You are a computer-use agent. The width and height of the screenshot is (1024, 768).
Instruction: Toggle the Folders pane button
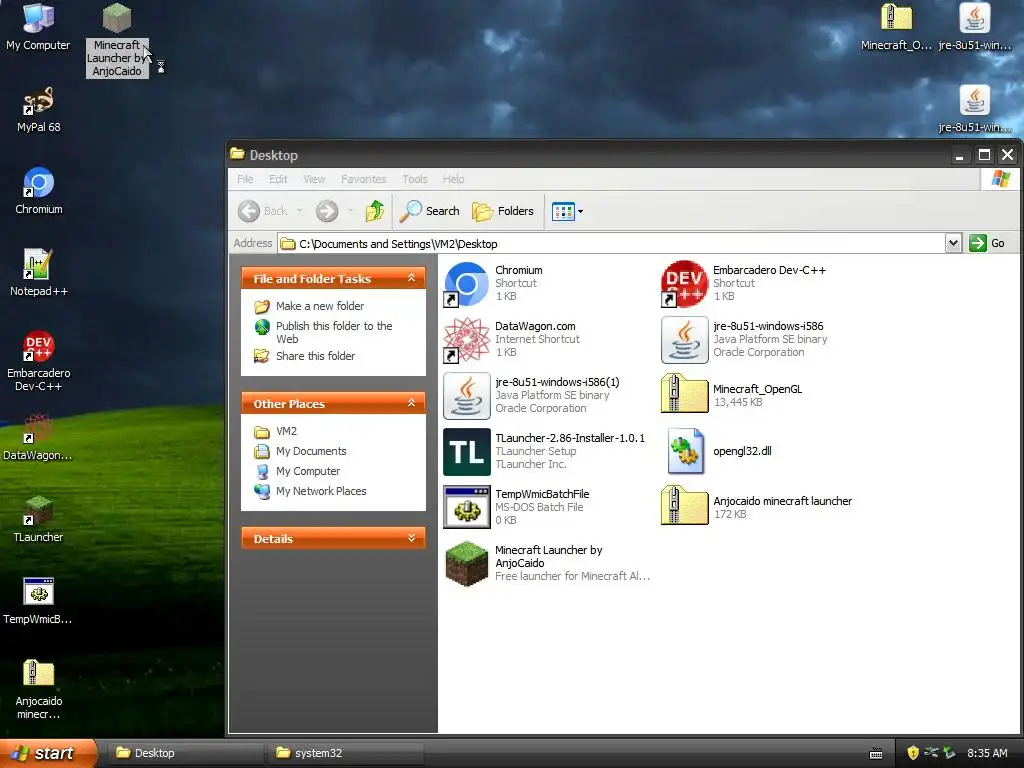(503, 211)
